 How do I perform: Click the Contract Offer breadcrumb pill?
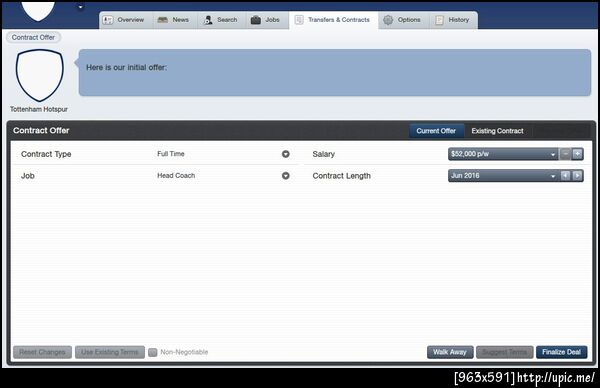[x=33, y=37]
